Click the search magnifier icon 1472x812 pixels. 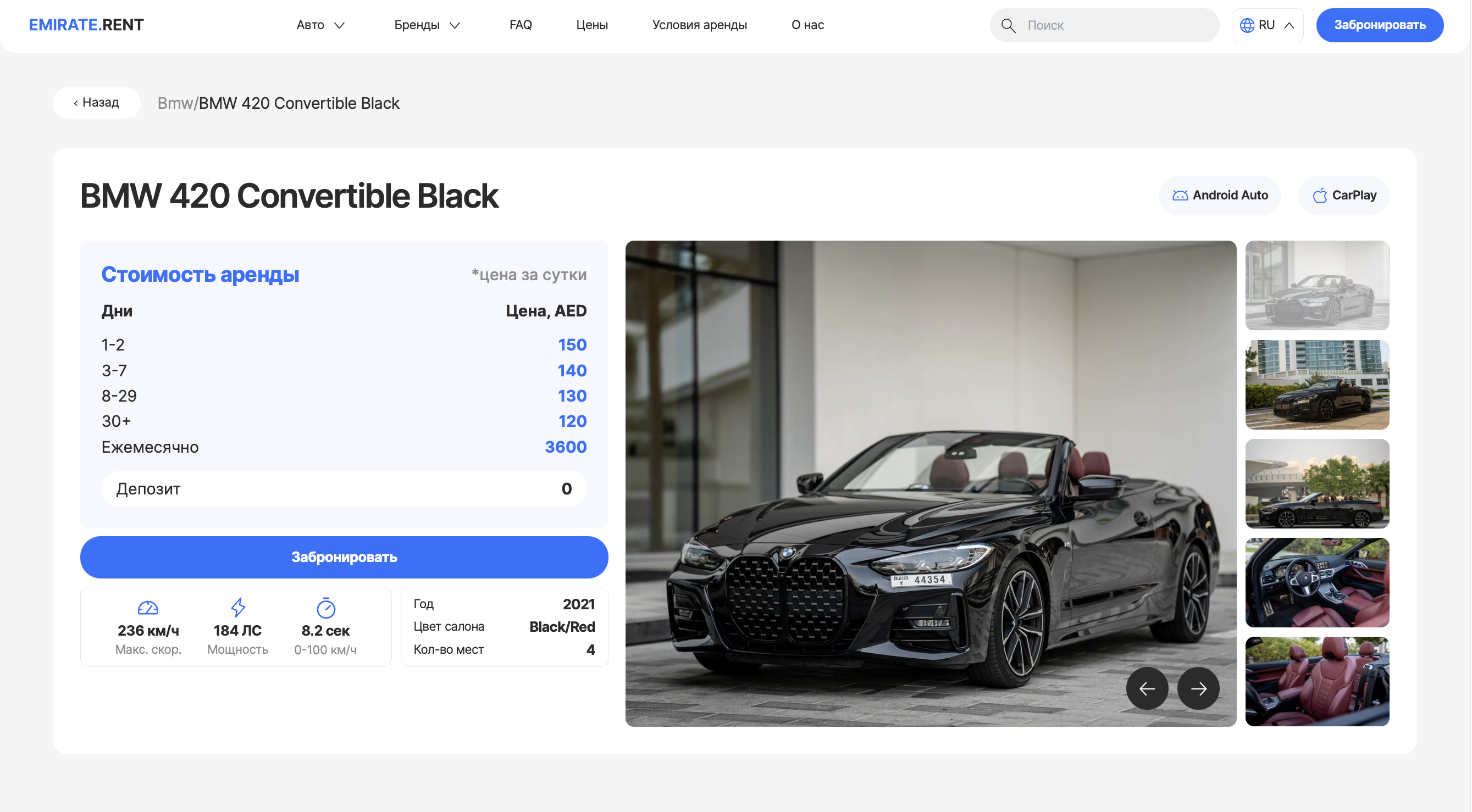coord(1008,26)
